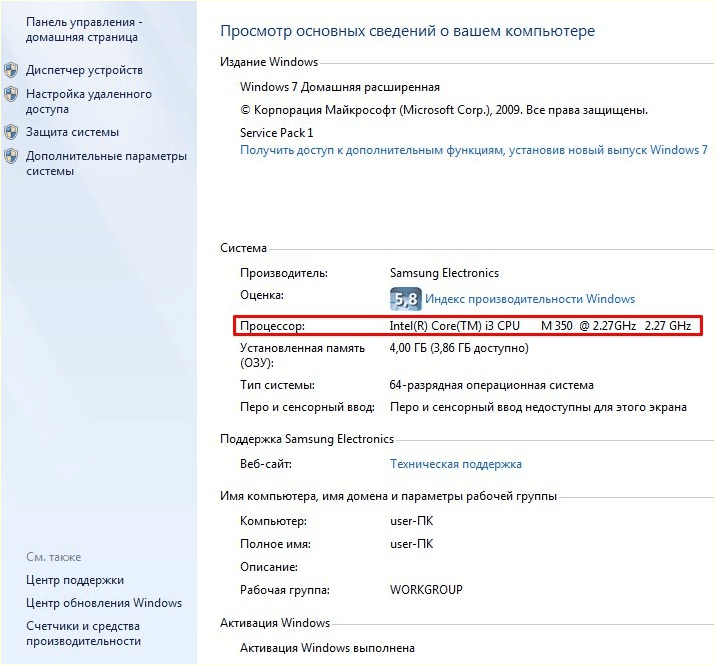715x665 pixels.
Task: Click the Активация Windows section header
Action: [275, 623]
